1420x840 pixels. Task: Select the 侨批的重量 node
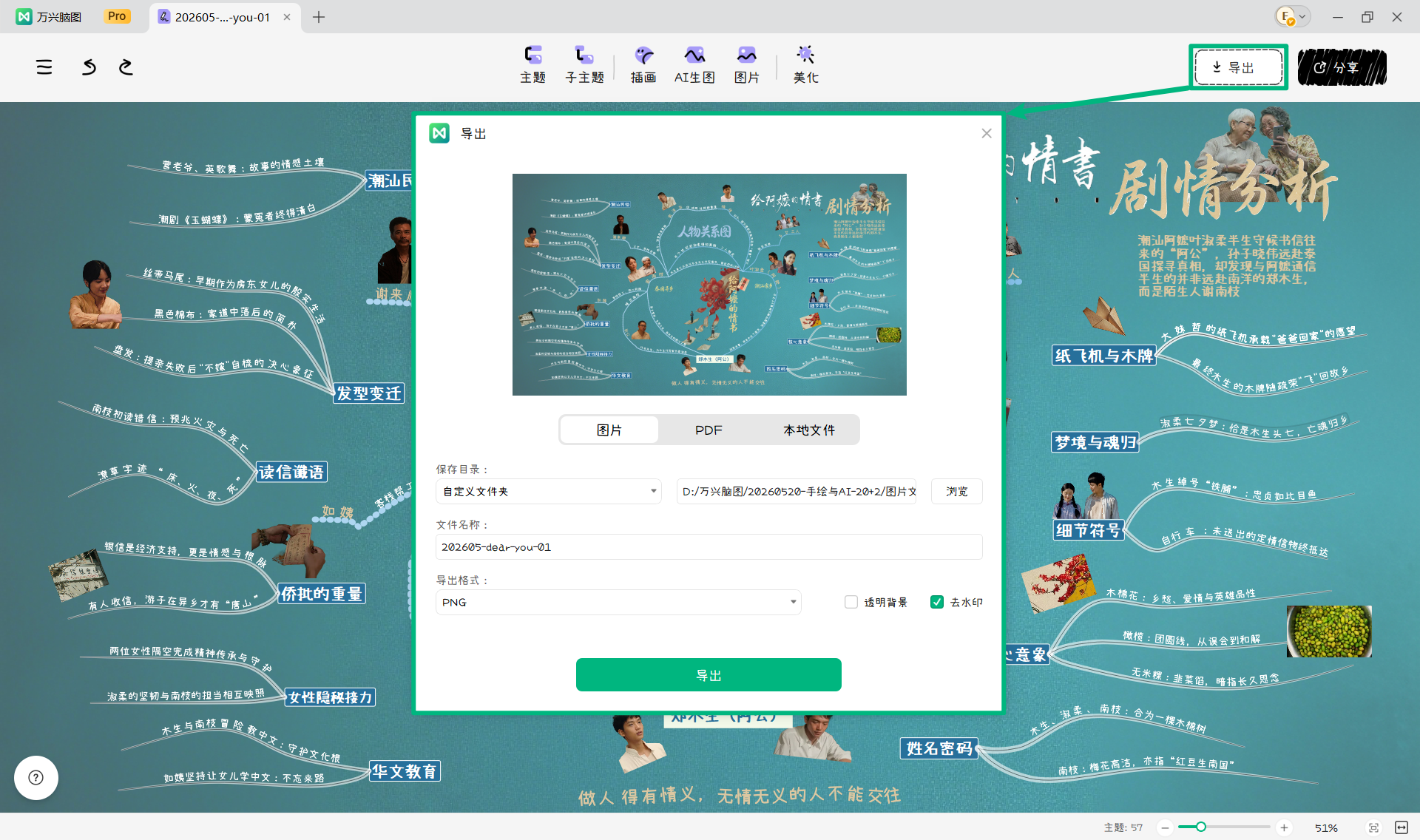click(x=322, y=594)
